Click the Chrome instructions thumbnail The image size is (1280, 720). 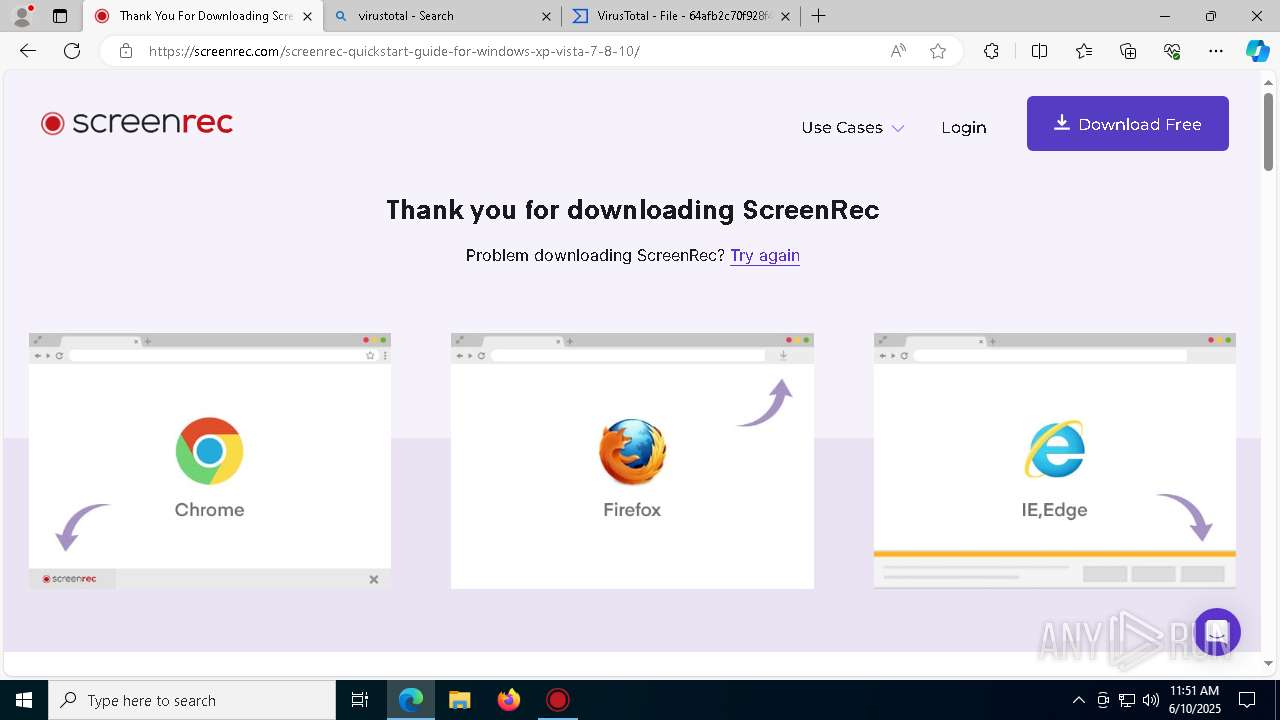[210, 461]
